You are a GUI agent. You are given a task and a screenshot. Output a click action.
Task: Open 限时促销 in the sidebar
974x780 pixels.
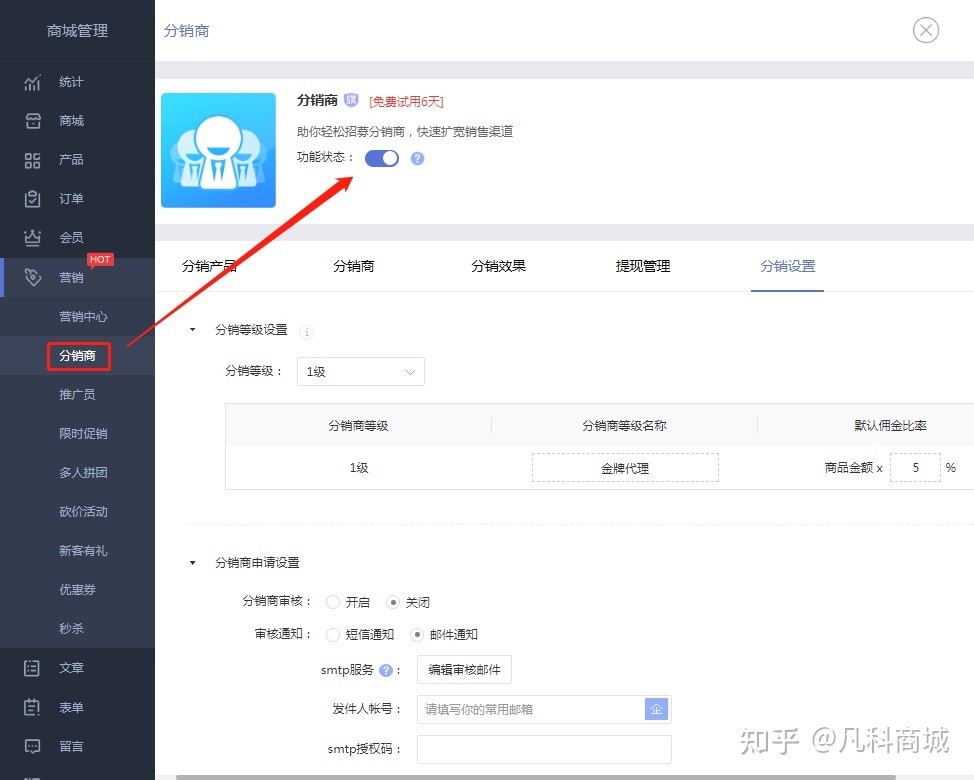(83, 433)
